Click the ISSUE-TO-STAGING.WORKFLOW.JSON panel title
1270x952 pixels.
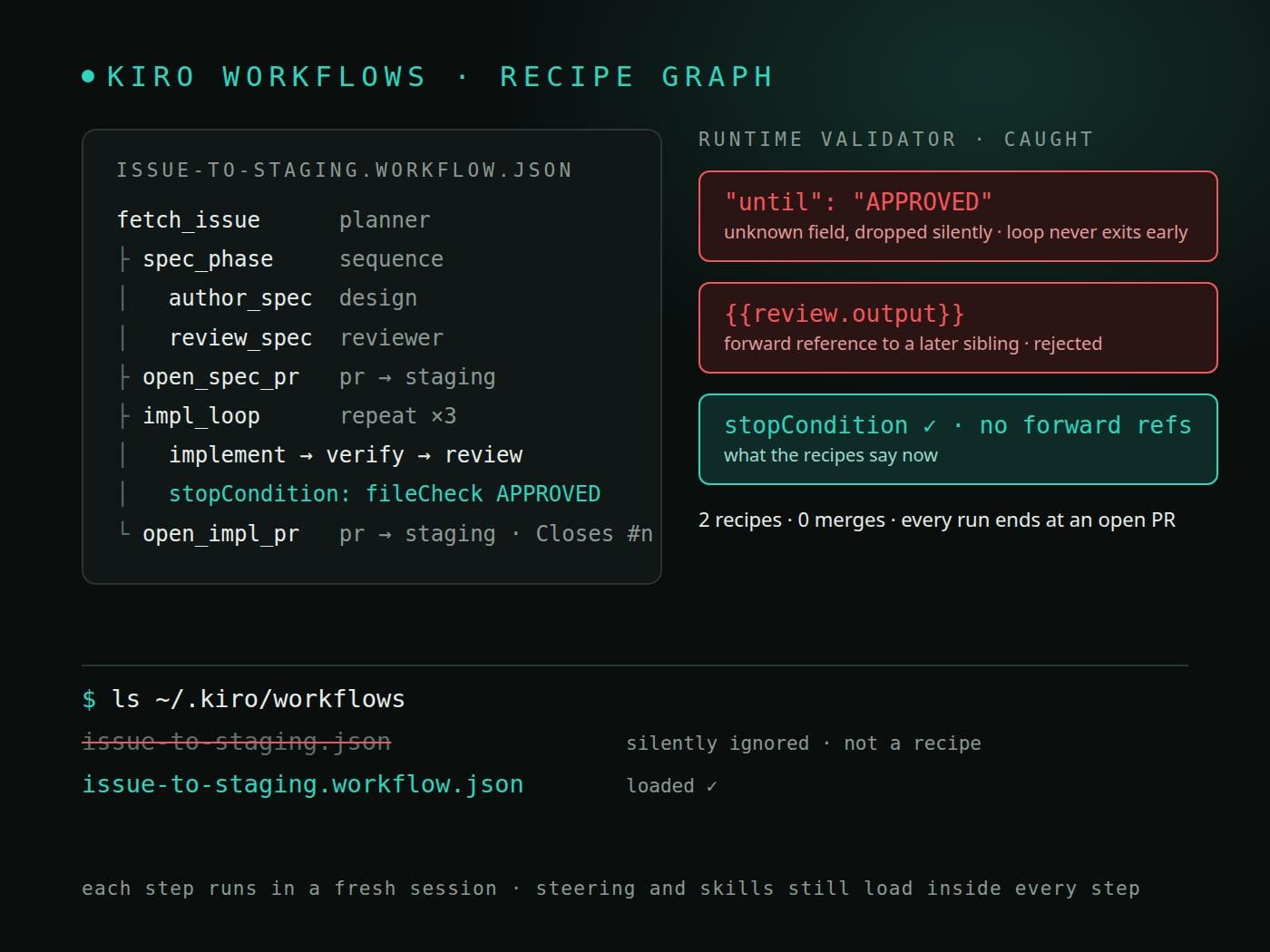(345, 170)
